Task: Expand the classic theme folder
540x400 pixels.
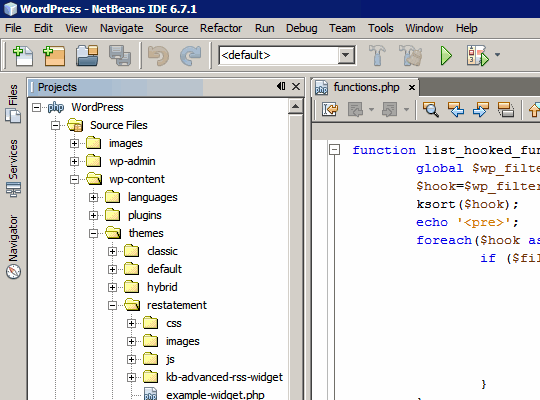Action: 112,252
